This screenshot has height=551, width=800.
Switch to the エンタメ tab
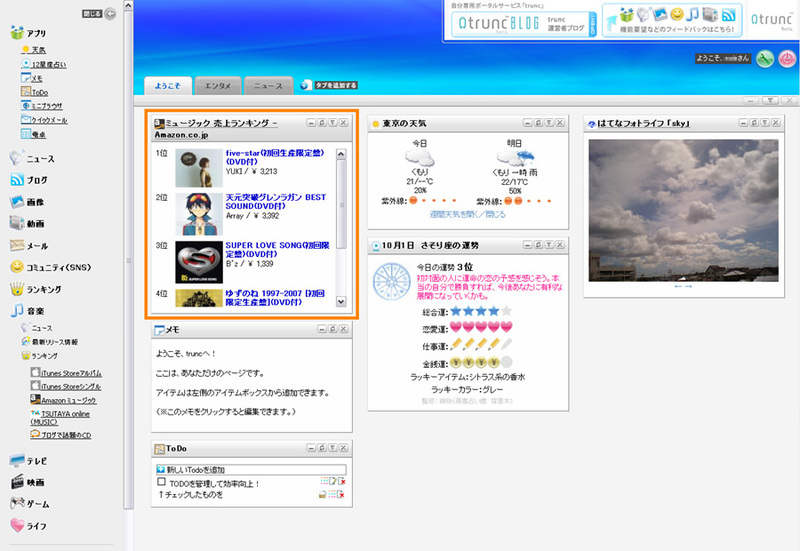click(218, 86)
